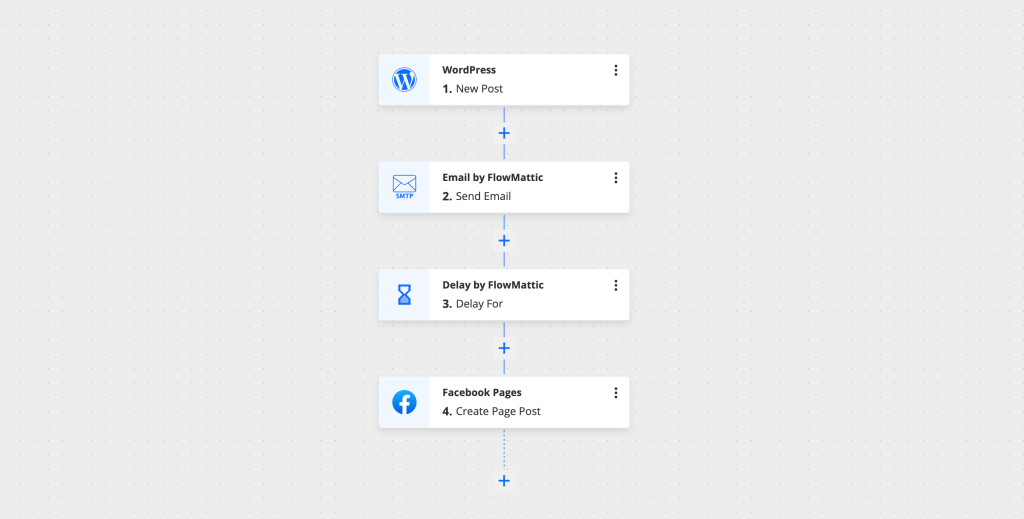The width and height of the screenshot is (1024, 519).
Task: Click the Facebook logo icon
Action: (404, 402)
